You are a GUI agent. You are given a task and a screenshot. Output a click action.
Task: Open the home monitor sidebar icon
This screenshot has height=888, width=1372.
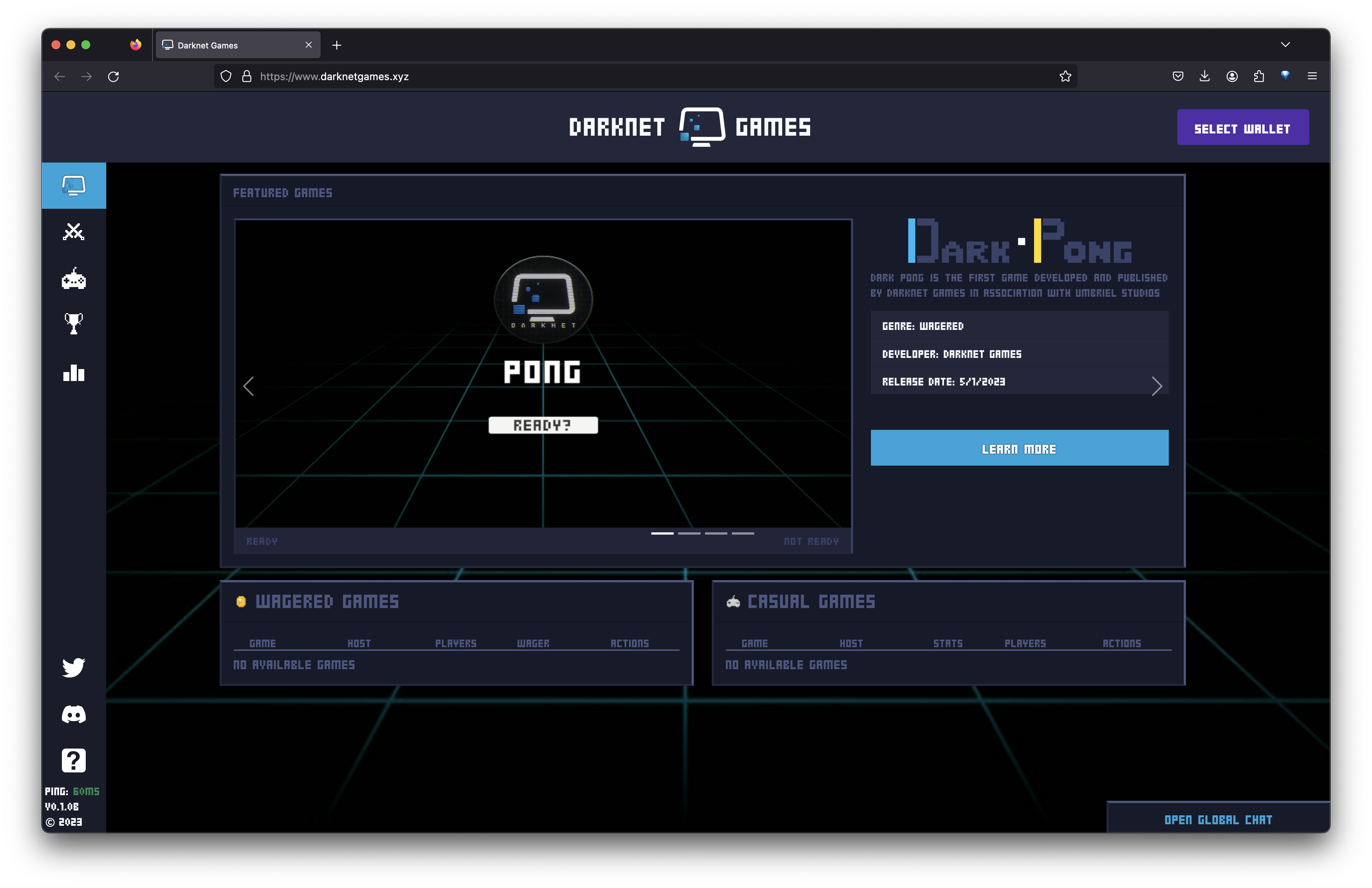tap(74, 186)
